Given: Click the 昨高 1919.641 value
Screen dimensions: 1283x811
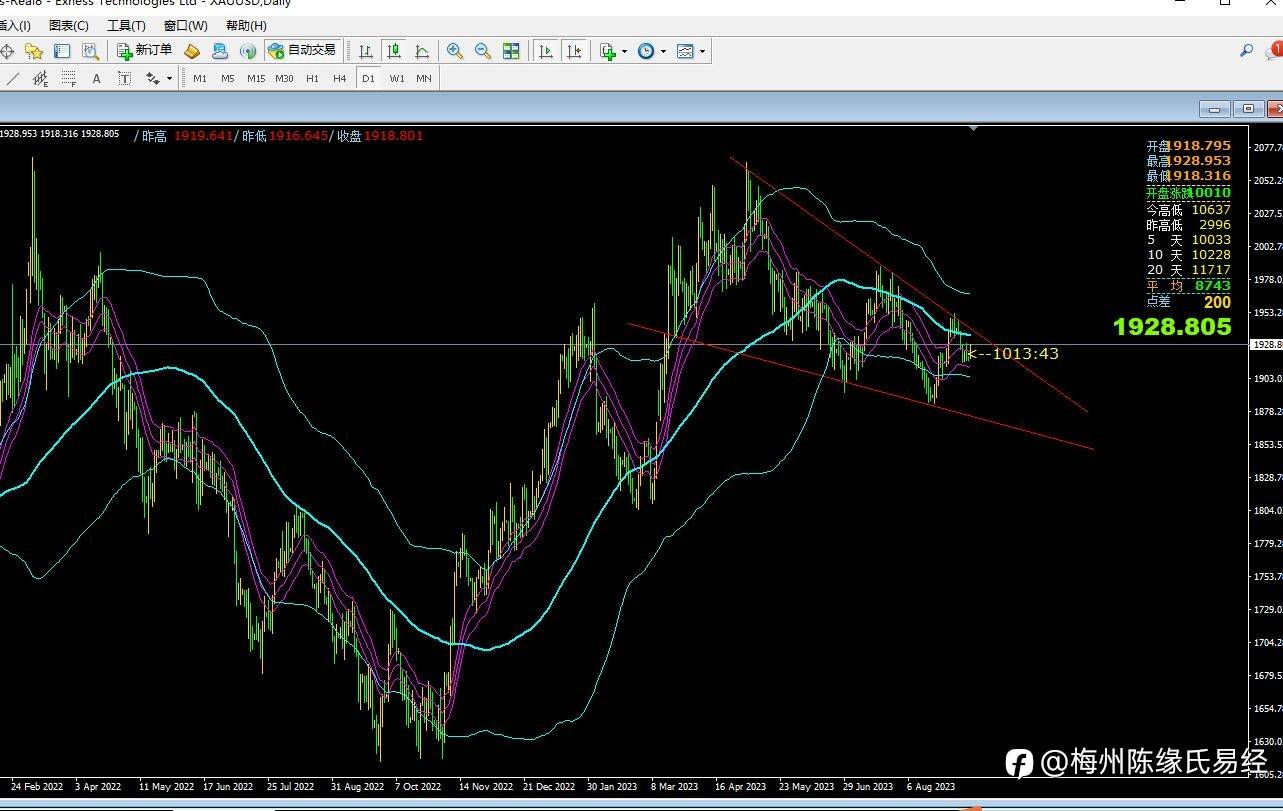Looking at the screenshot, I should tap(203, 135).
